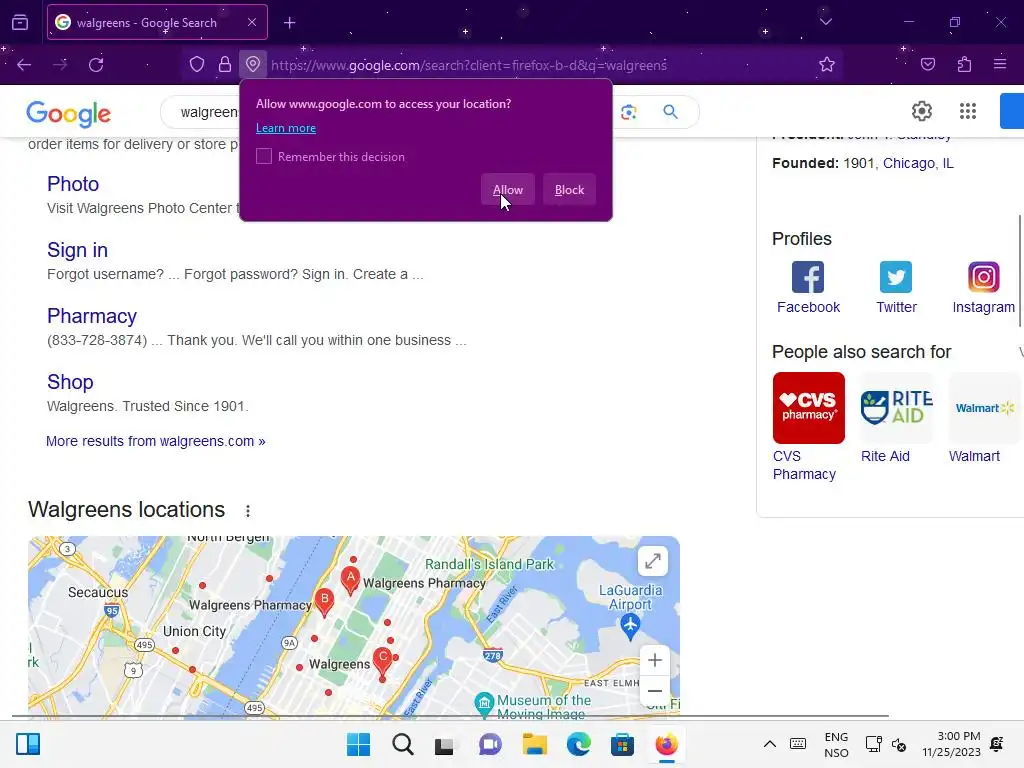Open the Chicago, IL founded link
Screen dimensions: 1024x768
(x=918, y=163)
